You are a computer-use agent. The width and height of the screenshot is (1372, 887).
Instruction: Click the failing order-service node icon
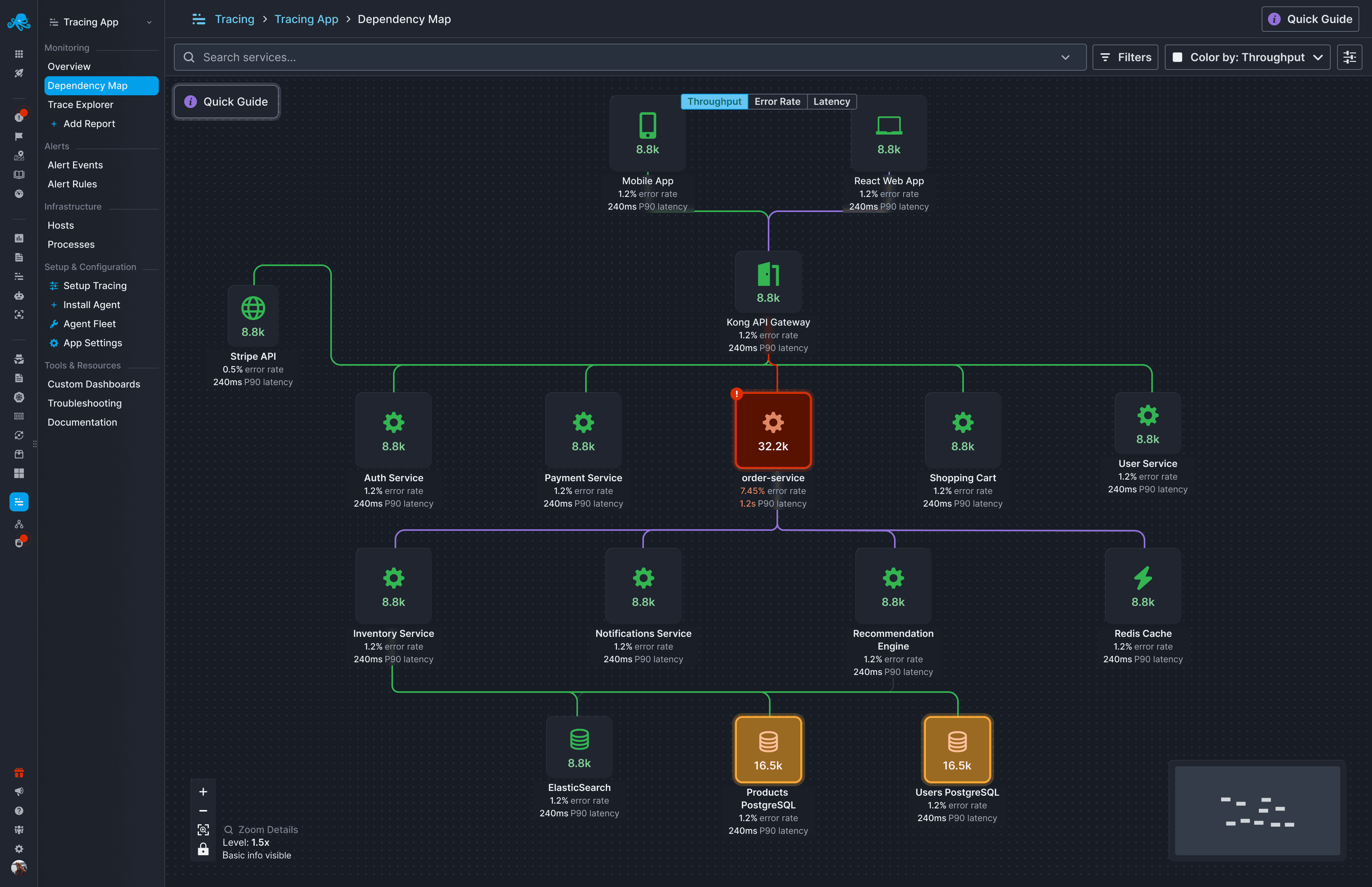(x=773, y=430)
